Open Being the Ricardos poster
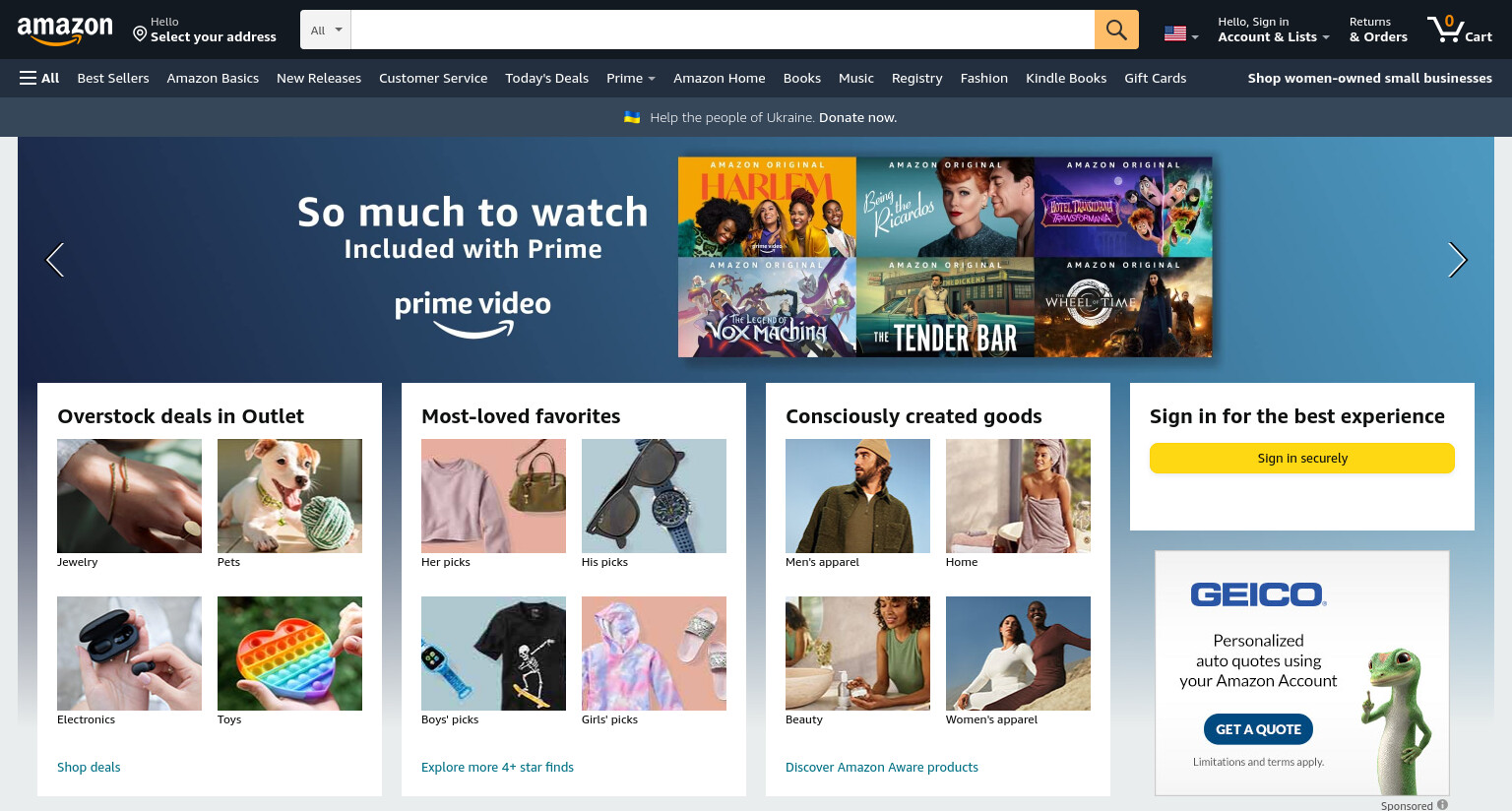 point(945,207)
